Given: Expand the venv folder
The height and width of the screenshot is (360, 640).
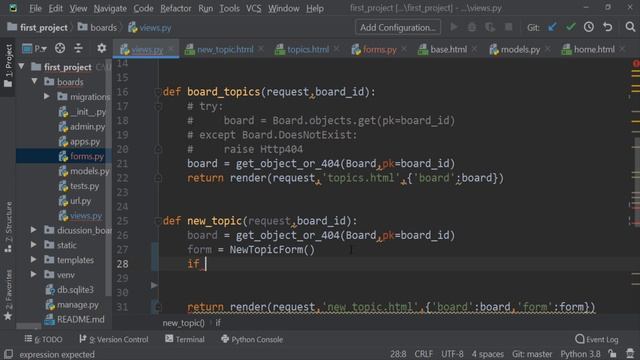Looking at the screenshot, I should click(x=33, y=275).
